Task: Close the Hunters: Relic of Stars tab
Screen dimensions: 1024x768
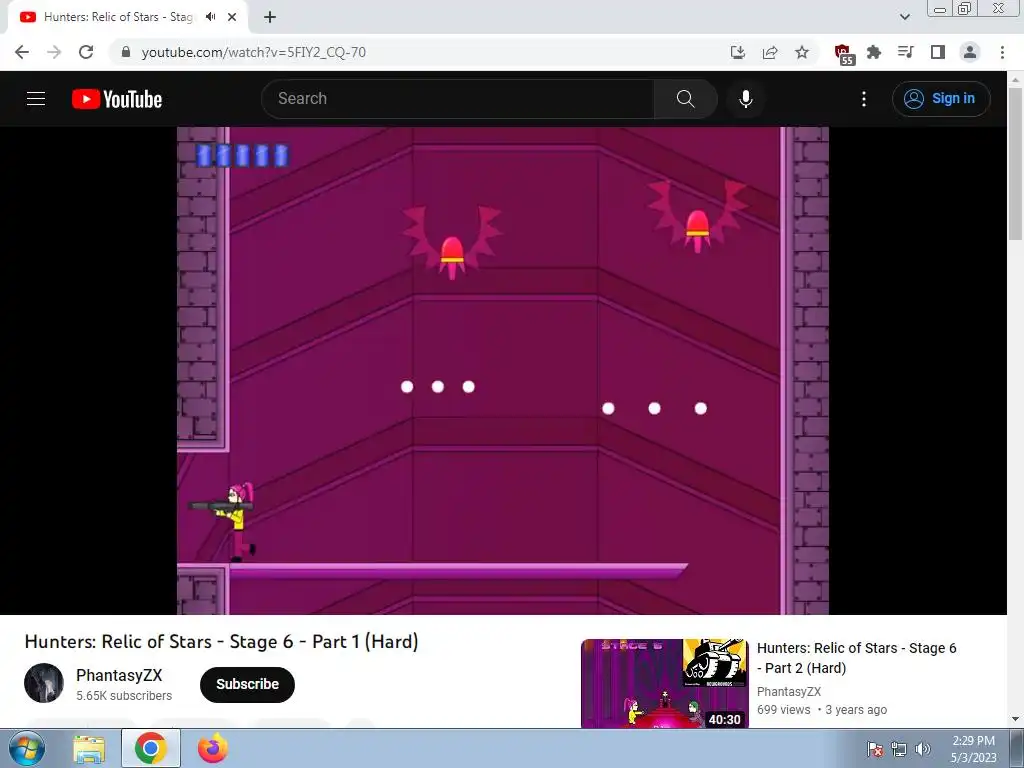Action: point(232,17)
